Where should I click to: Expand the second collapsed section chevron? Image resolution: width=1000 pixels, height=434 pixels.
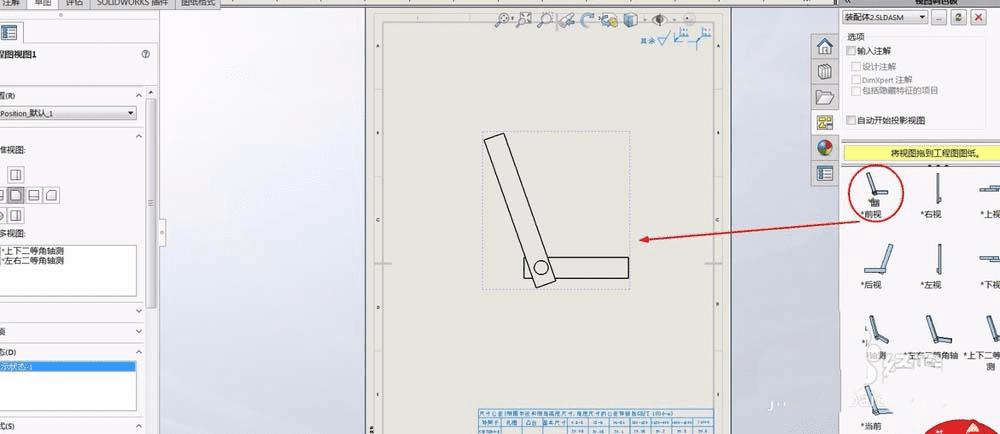140,331
